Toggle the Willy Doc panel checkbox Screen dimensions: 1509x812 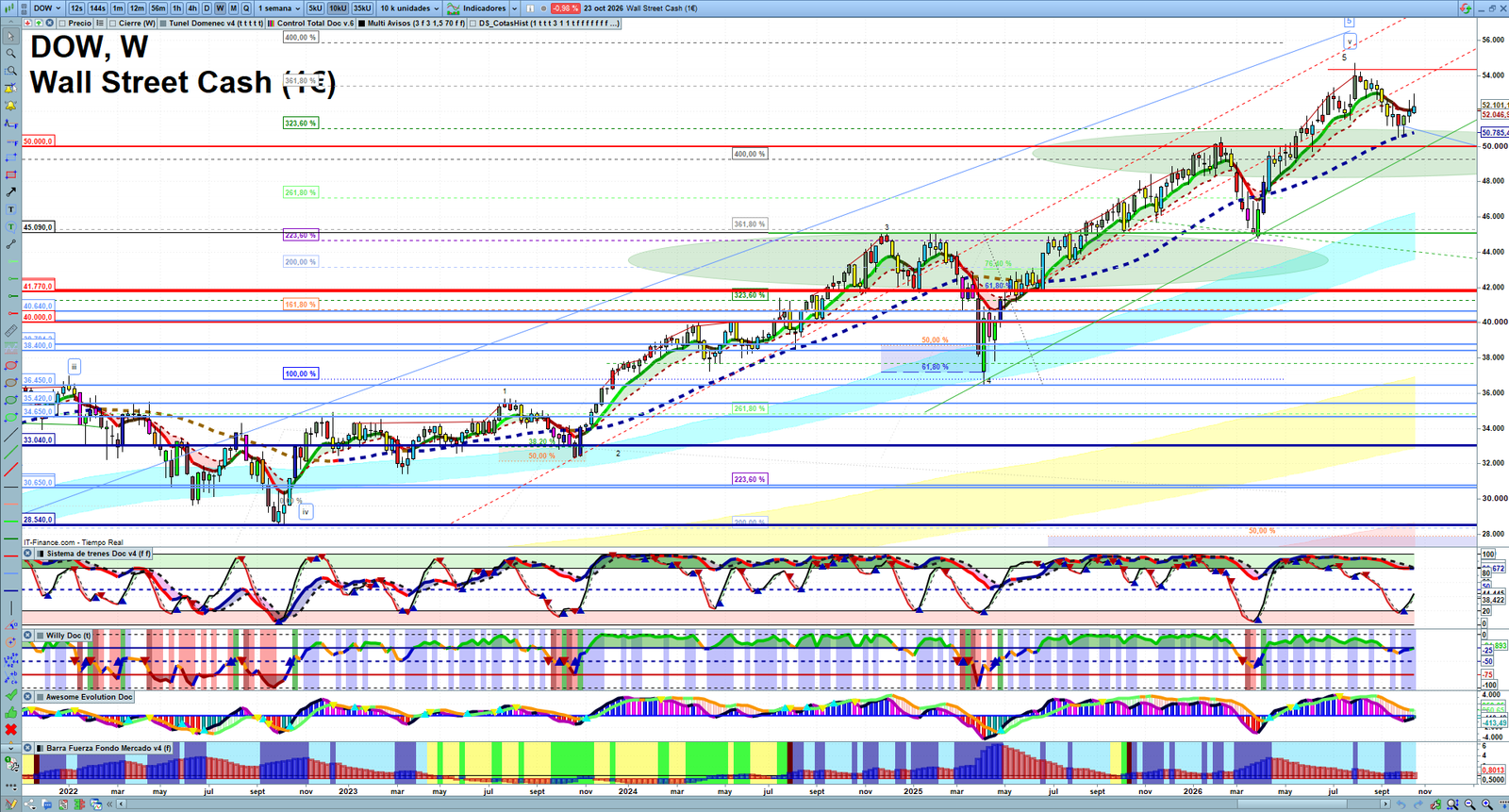pyautogui.click(x=41, y=636)
